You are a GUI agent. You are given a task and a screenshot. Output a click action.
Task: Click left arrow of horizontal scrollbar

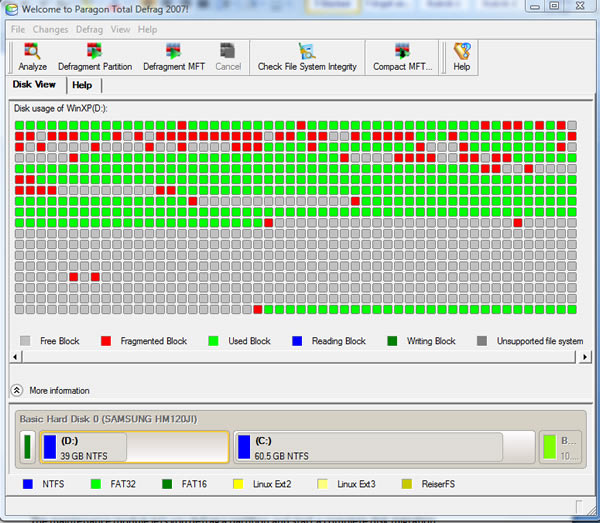pyautogui.click(x=15, y=357)
